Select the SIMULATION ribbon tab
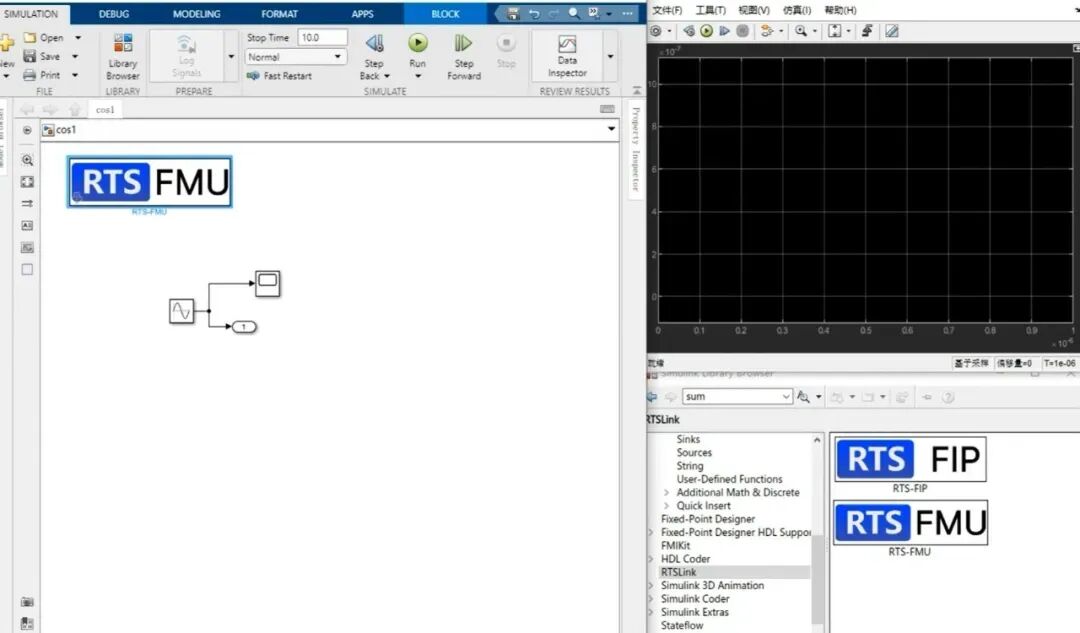 point(31,14)
